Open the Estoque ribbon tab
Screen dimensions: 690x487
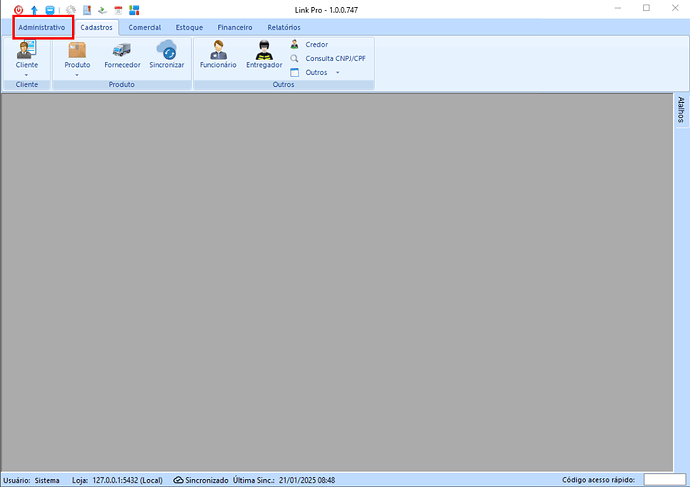click(x=189, y=27)
